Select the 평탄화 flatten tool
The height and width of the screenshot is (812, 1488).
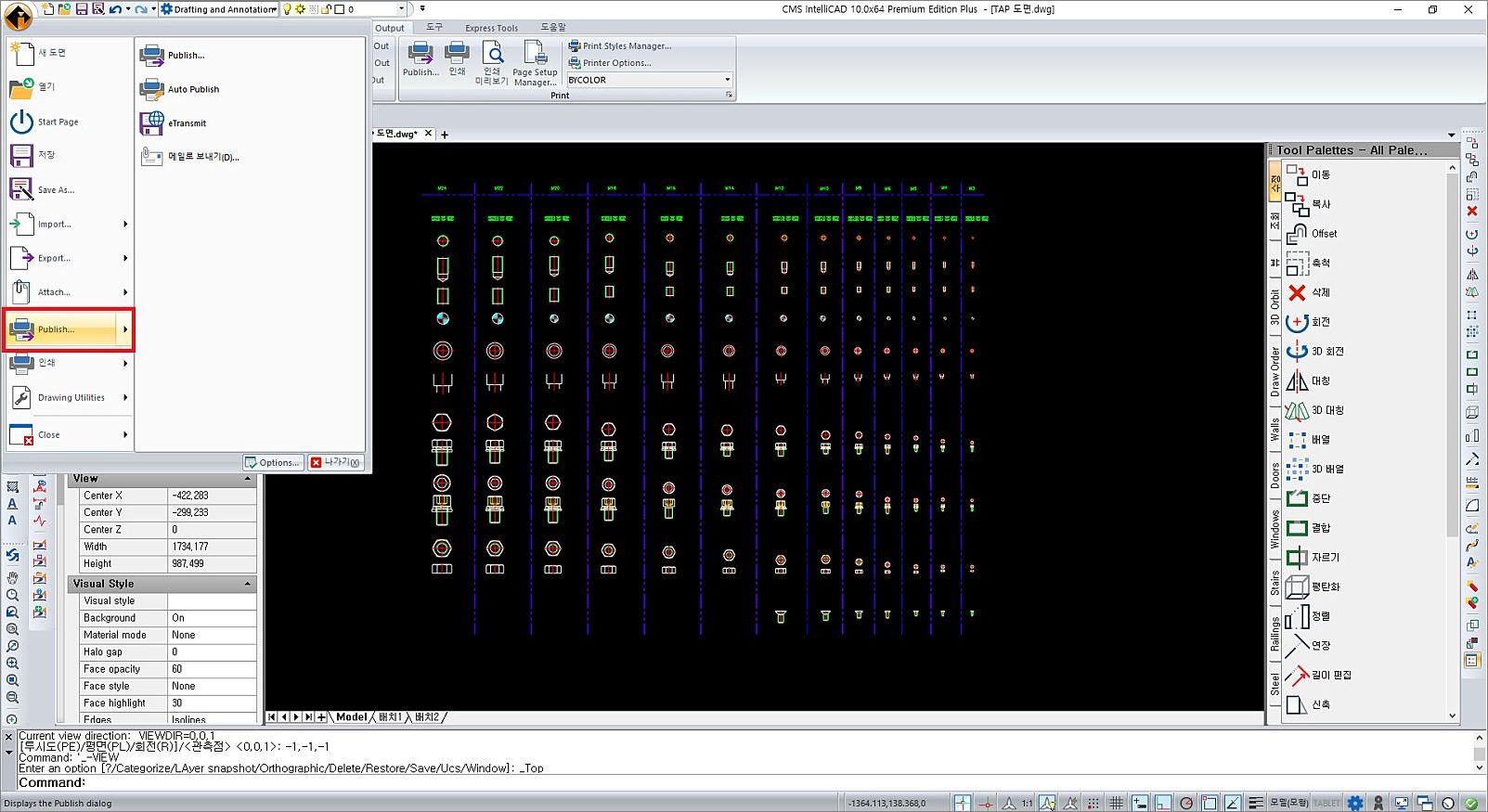1313,587
